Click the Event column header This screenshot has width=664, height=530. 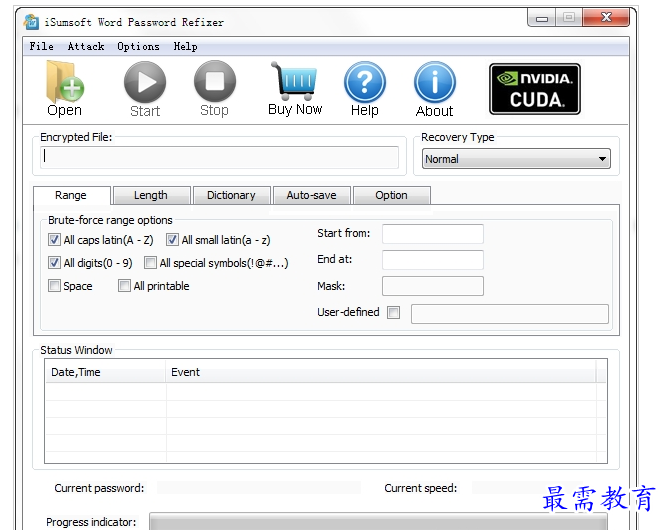(x=381, y=372)
